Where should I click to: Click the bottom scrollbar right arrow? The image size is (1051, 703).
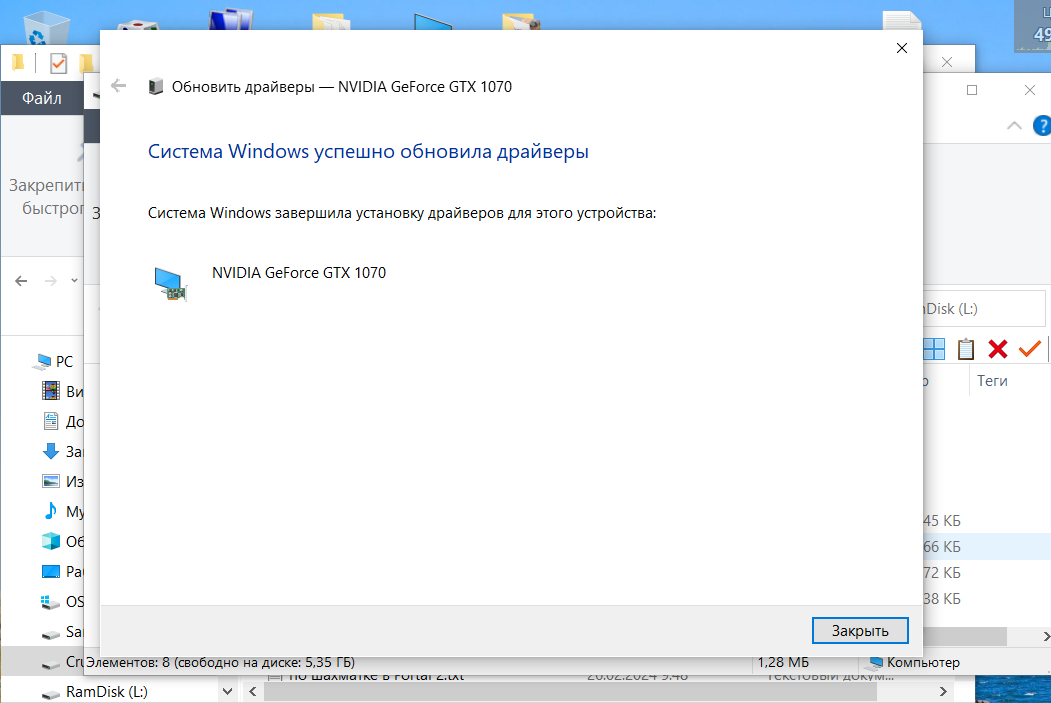[x=943, y=691]
